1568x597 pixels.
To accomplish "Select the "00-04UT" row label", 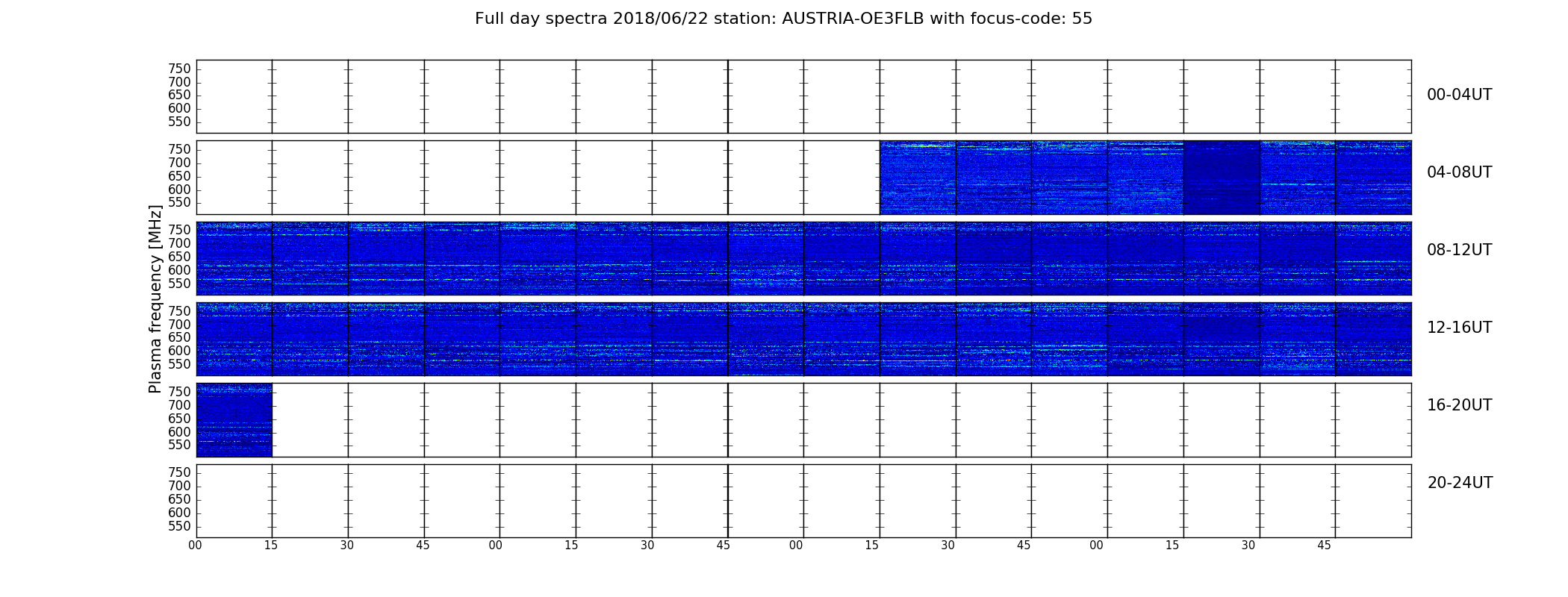I will [1460, 95].
